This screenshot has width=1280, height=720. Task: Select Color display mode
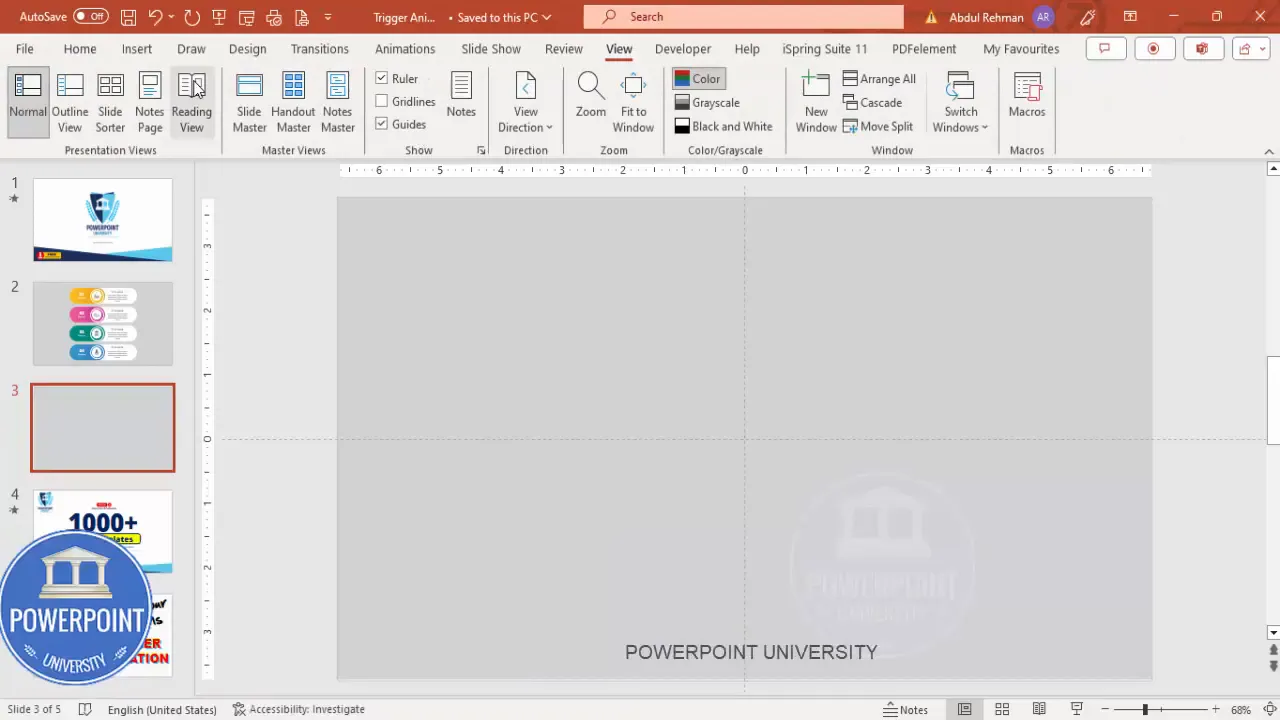[x=697, y=79]
